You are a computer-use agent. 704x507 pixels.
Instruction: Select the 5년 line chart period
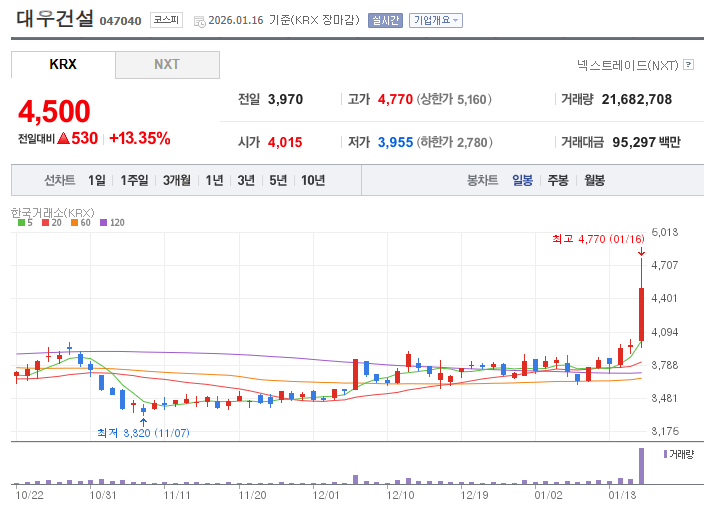click(x=278, y=180)
